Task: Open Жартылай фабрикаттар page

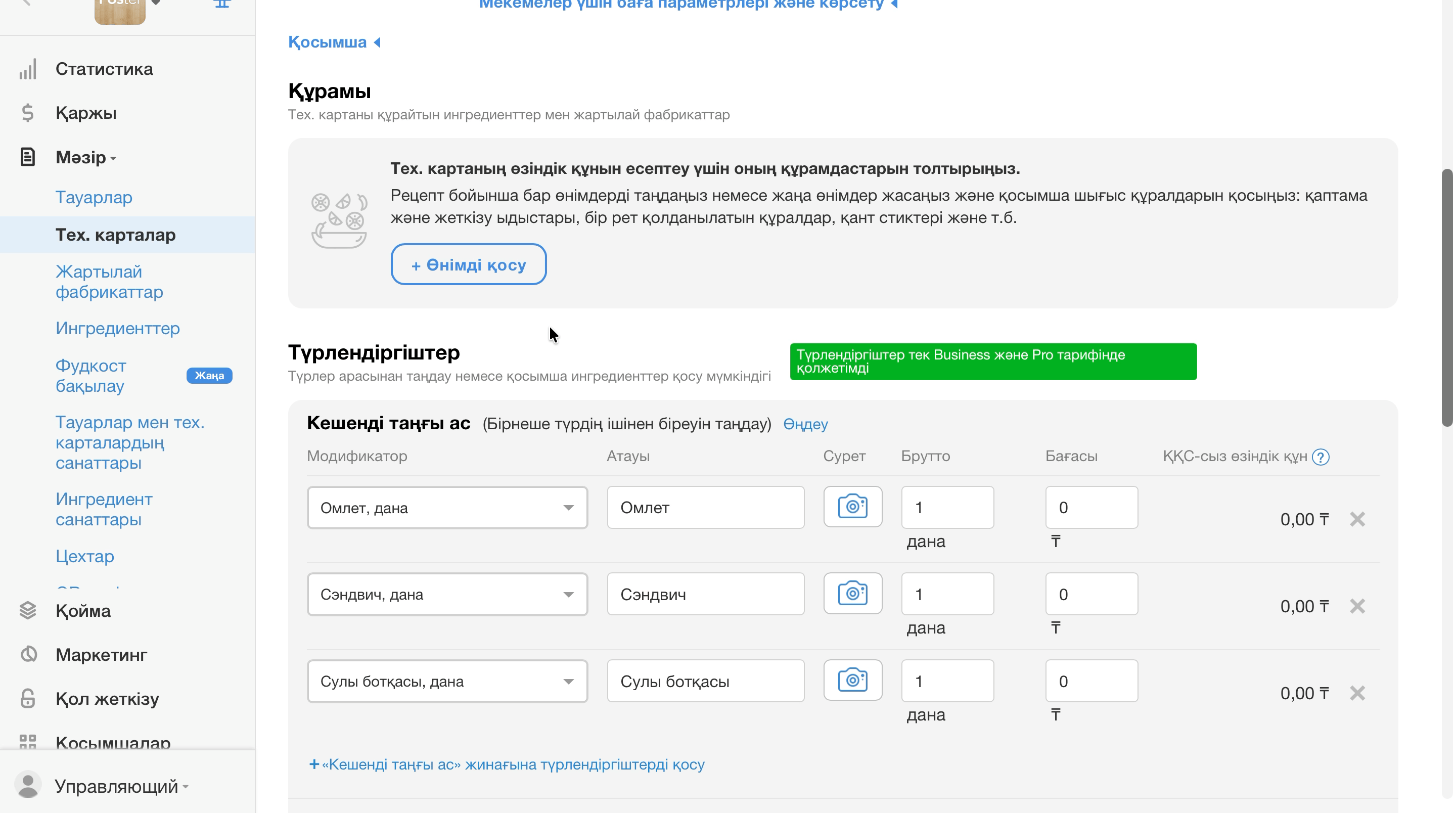Action: tap(109, 282)
